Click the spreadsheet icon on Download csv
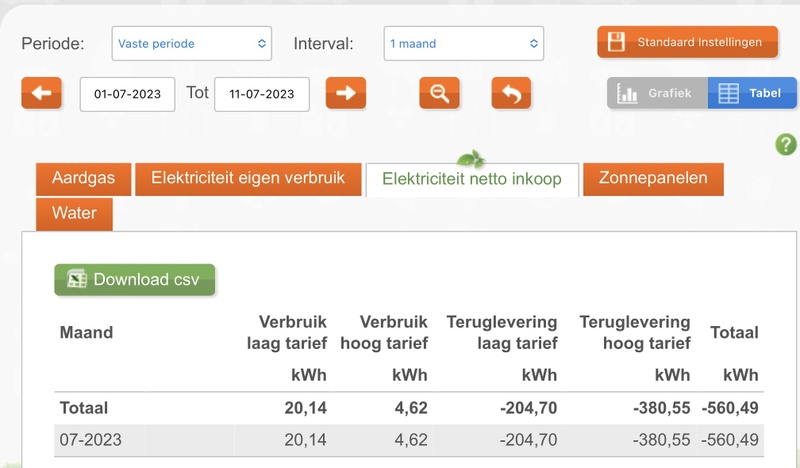The image size is (800, 468). [77, 280]
